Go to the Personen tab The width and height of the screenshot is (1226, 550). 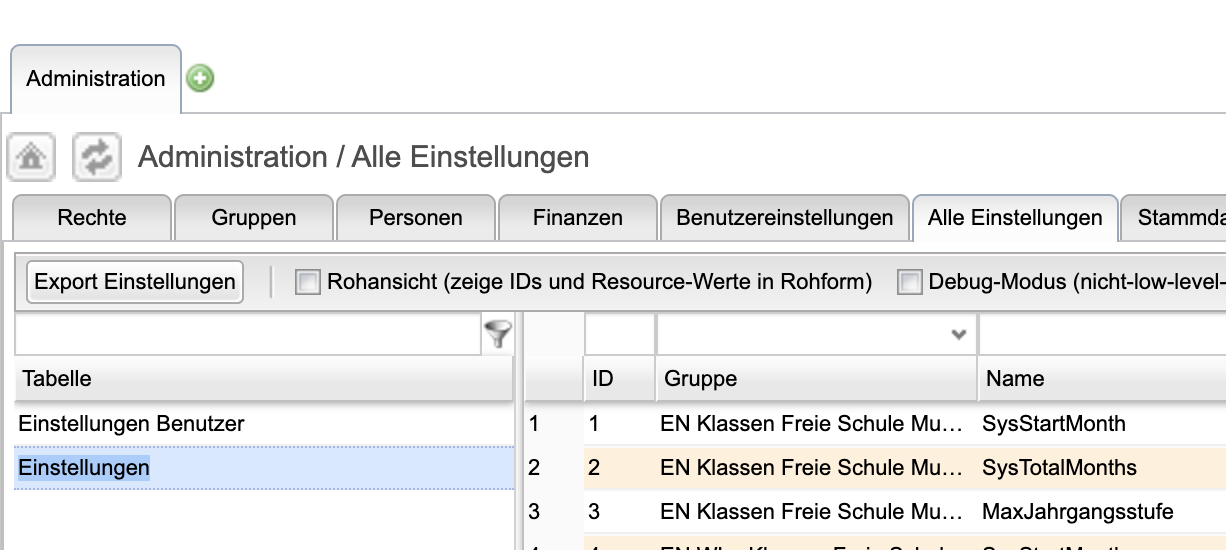coord(416,217)
